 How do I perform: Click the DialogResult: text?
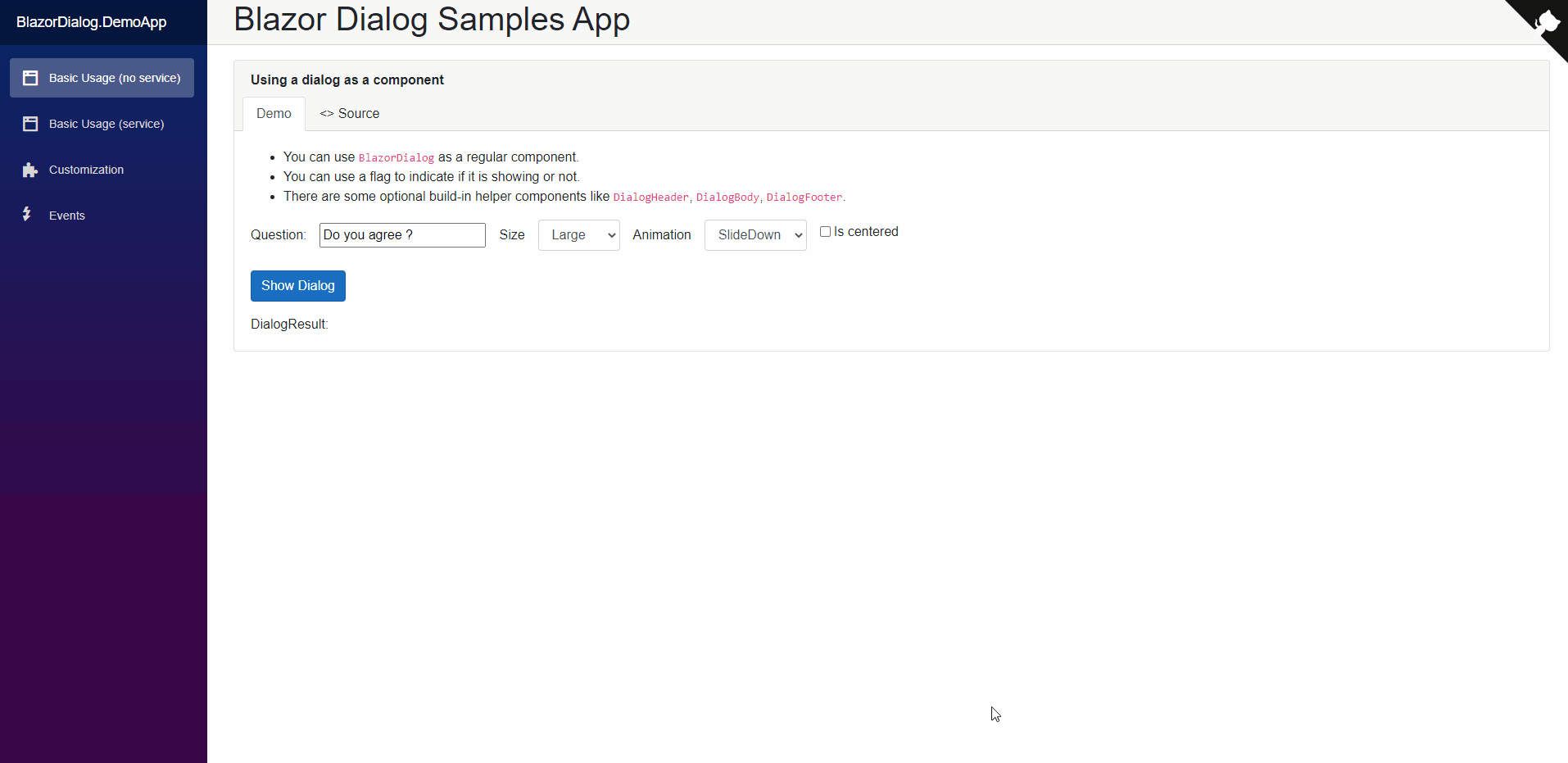[289, 325]
